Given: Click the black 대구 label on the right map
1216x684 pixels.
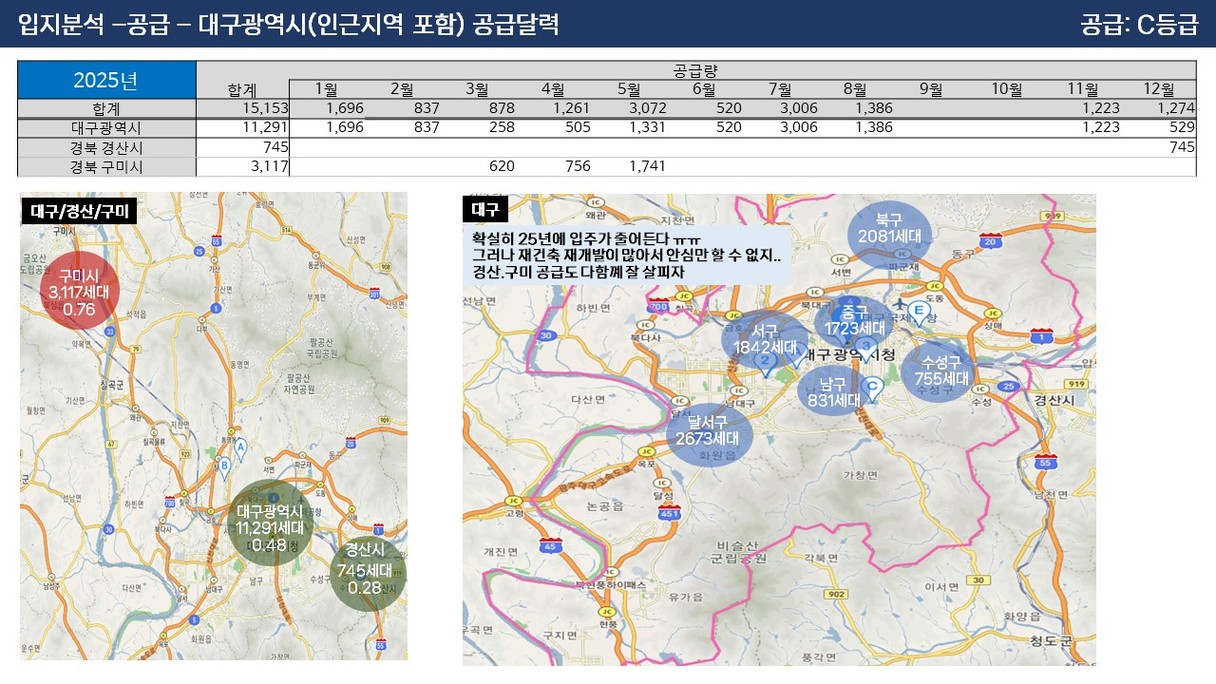Looking at the screenshot, I should click(486, 209).
